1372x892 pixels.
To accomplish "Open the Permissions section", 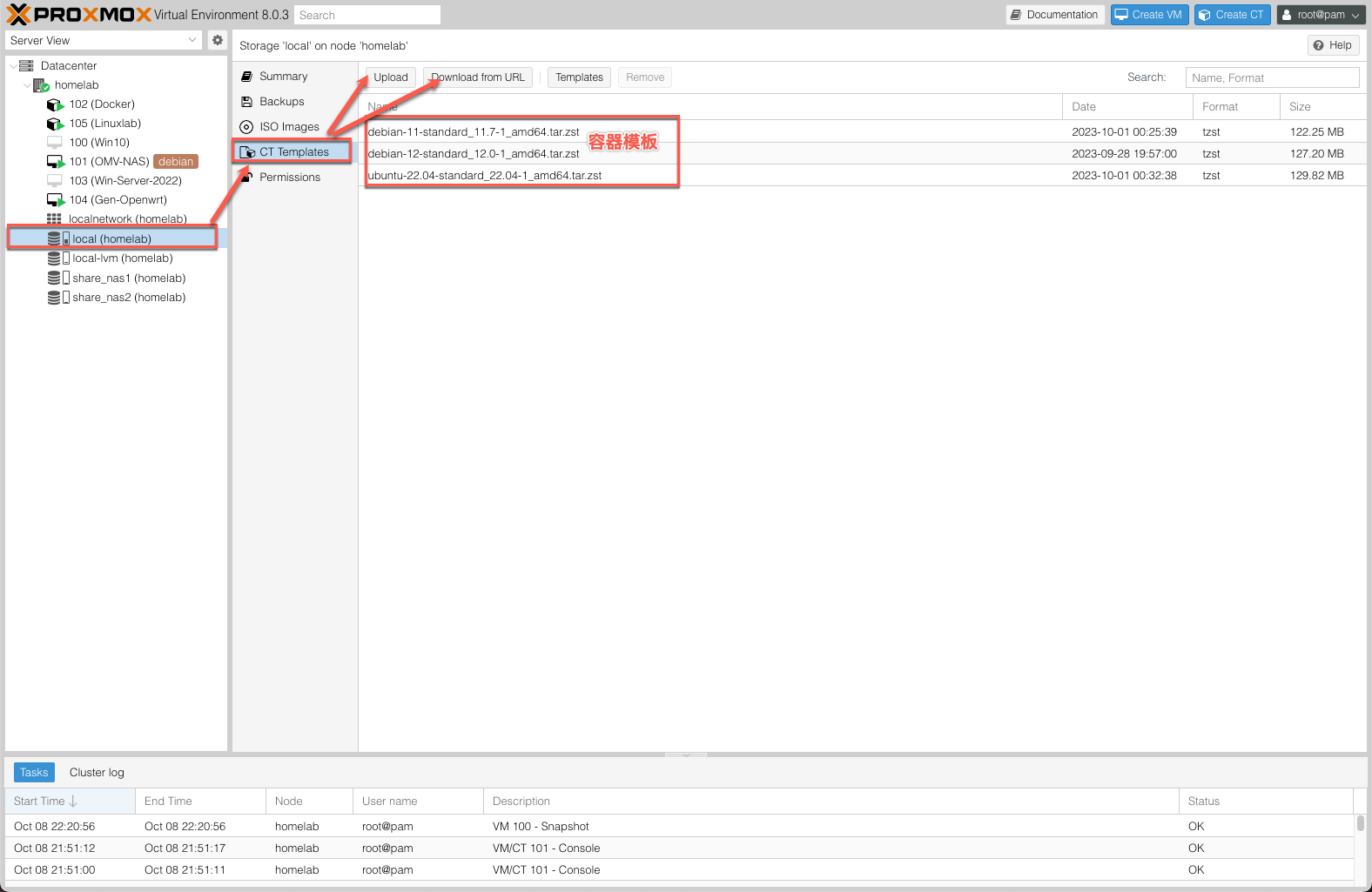I will pyautogui.click(x=294, y=178).
